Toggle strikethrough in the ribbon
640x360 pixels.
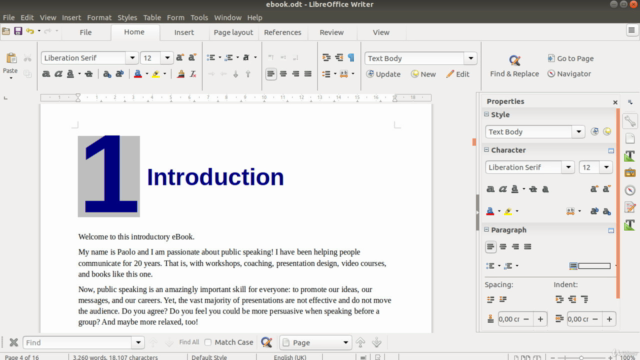89,74
